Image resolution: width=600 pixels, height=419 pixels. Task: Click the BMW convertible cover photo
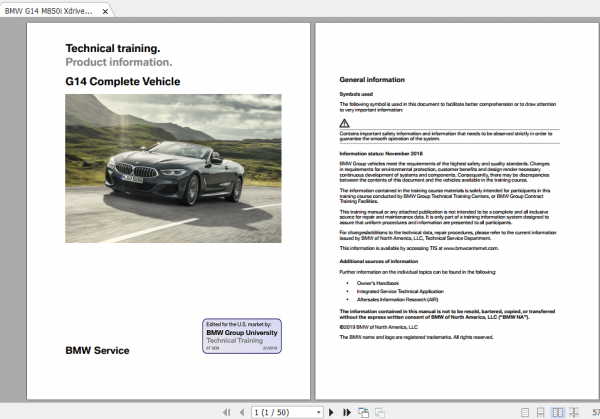(173, 168)
